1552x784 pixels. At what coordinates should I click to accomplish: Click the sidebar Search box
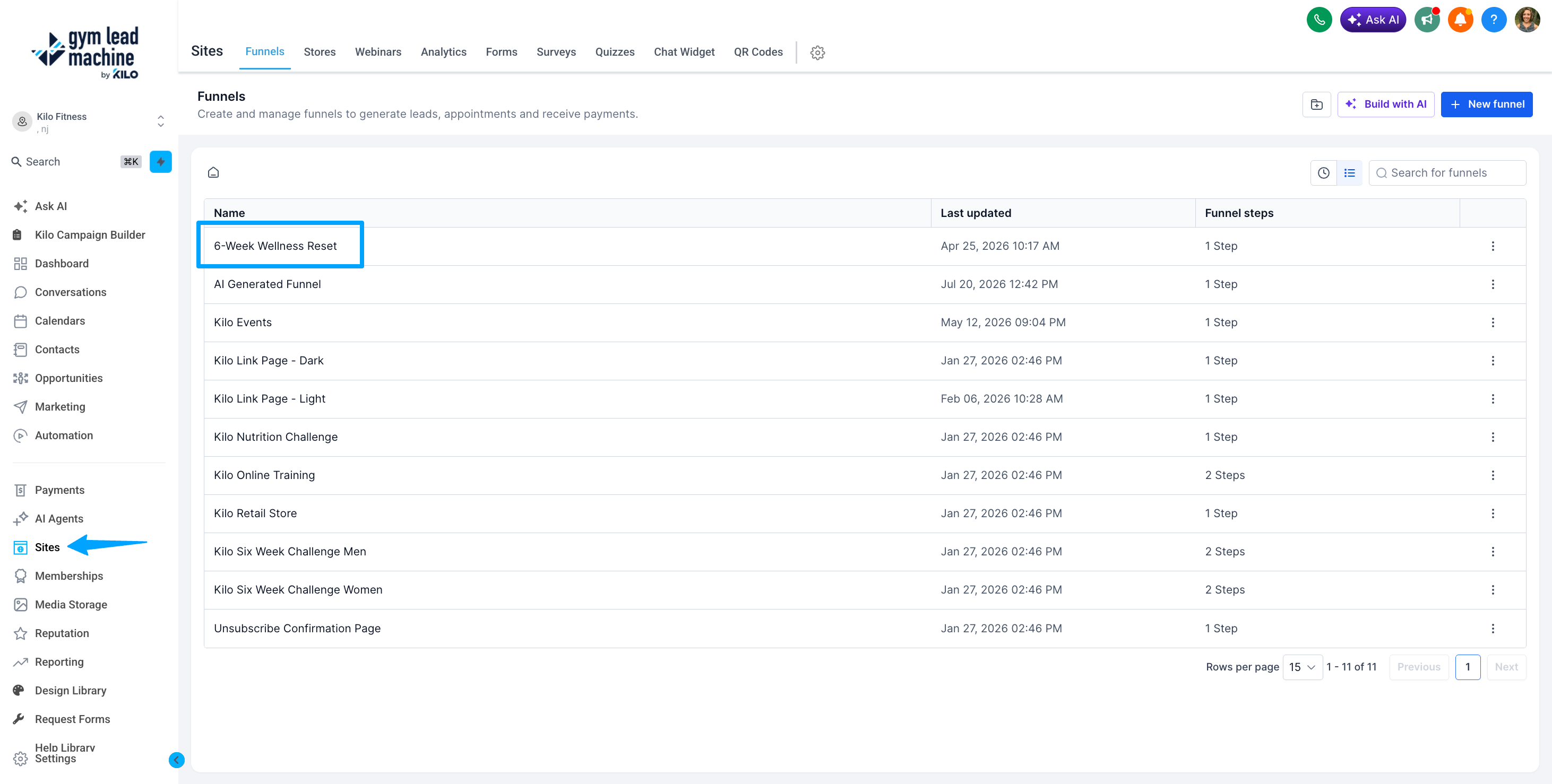[x=76, y=161]
